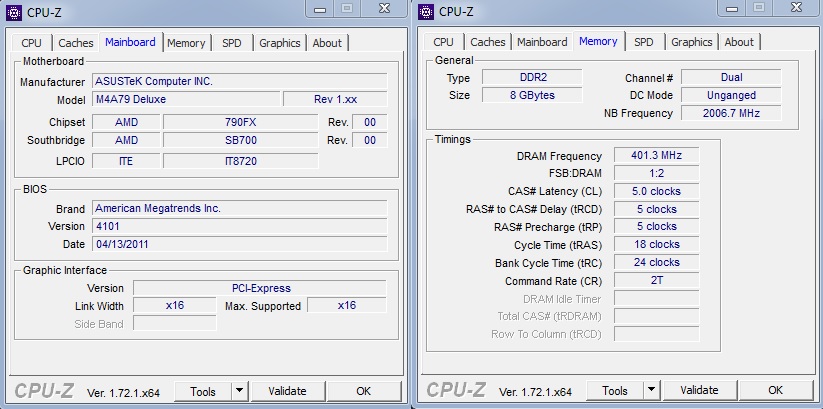Click the tRP 5 clocks value
This screenshot has height=409, width=823.
coord(657,226)
